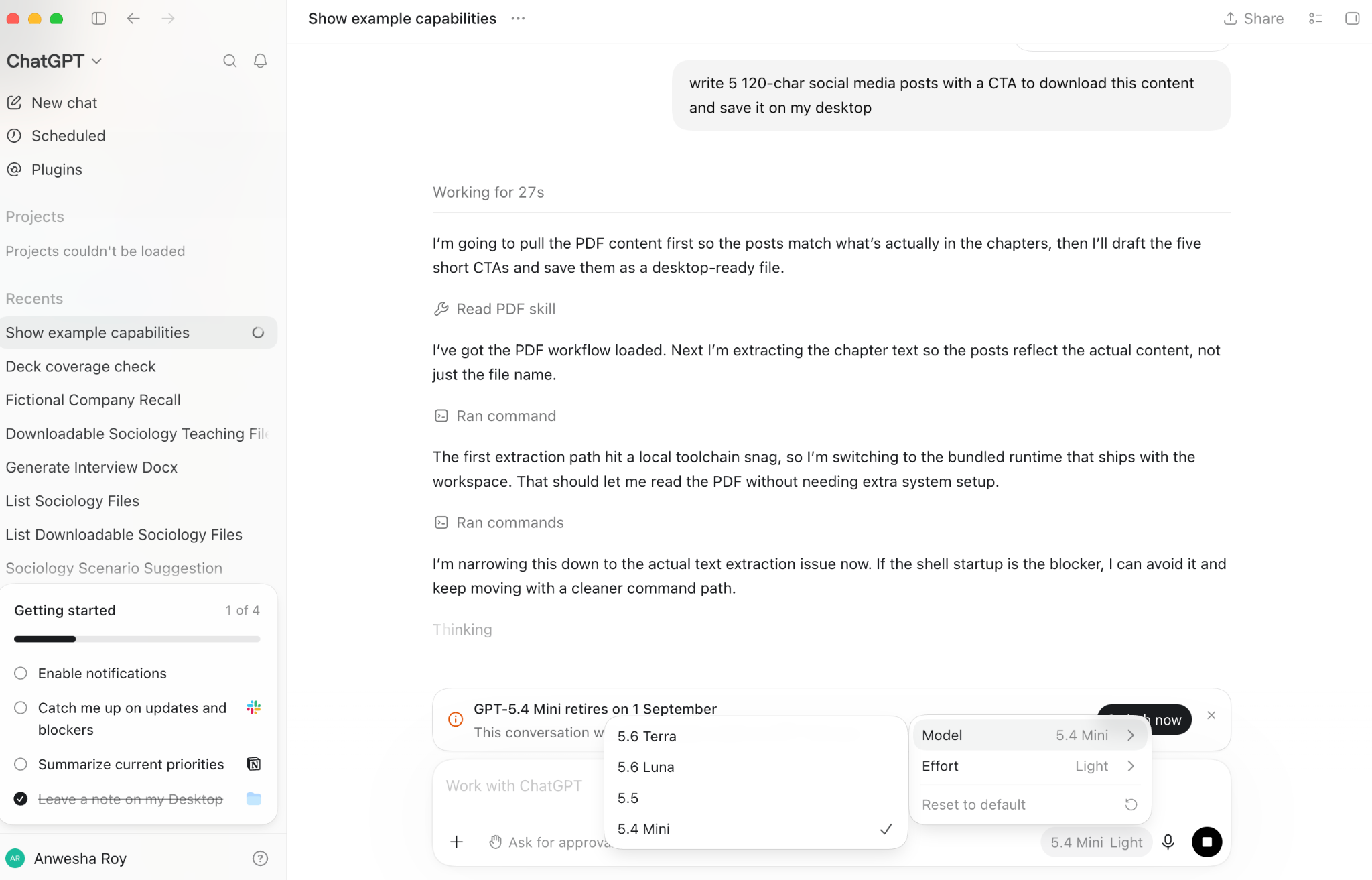The height and width of the screenshot is (880, 1372).
Task: Go back with the left arrow
Action: 133,18
